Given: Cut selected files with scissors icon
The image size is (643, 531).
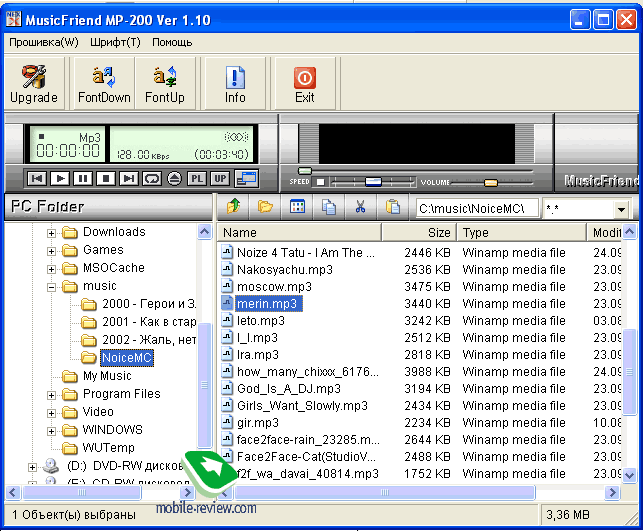Looking at the screenshot, I should tap(360, 206).
